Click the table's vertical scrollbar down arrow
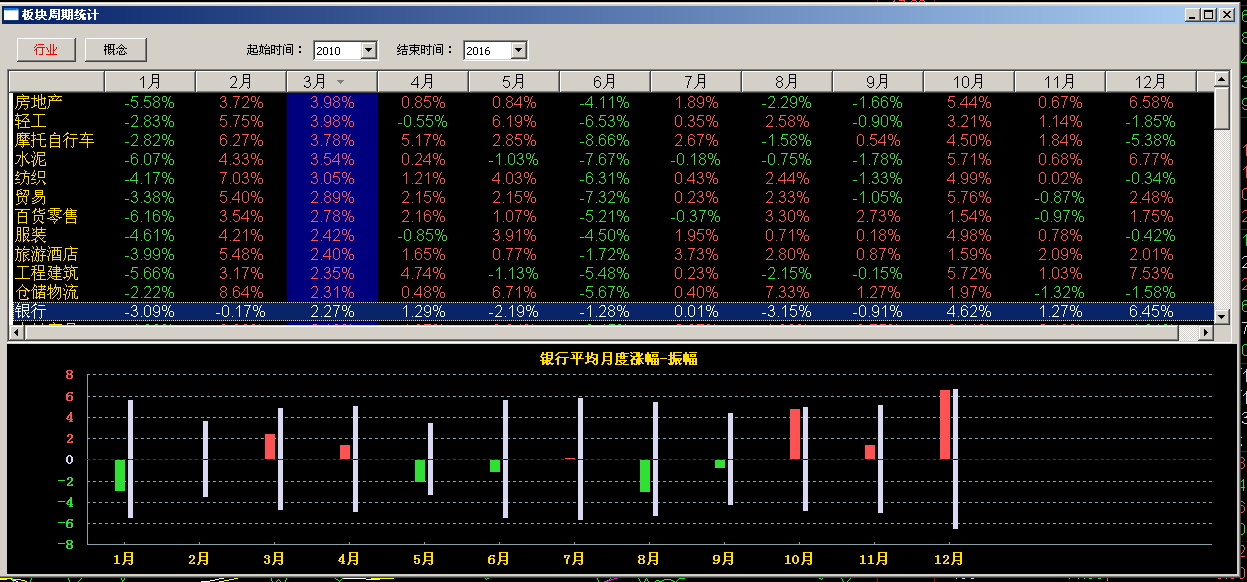Screen dimensions: 1247x582 click(1221, 316)
